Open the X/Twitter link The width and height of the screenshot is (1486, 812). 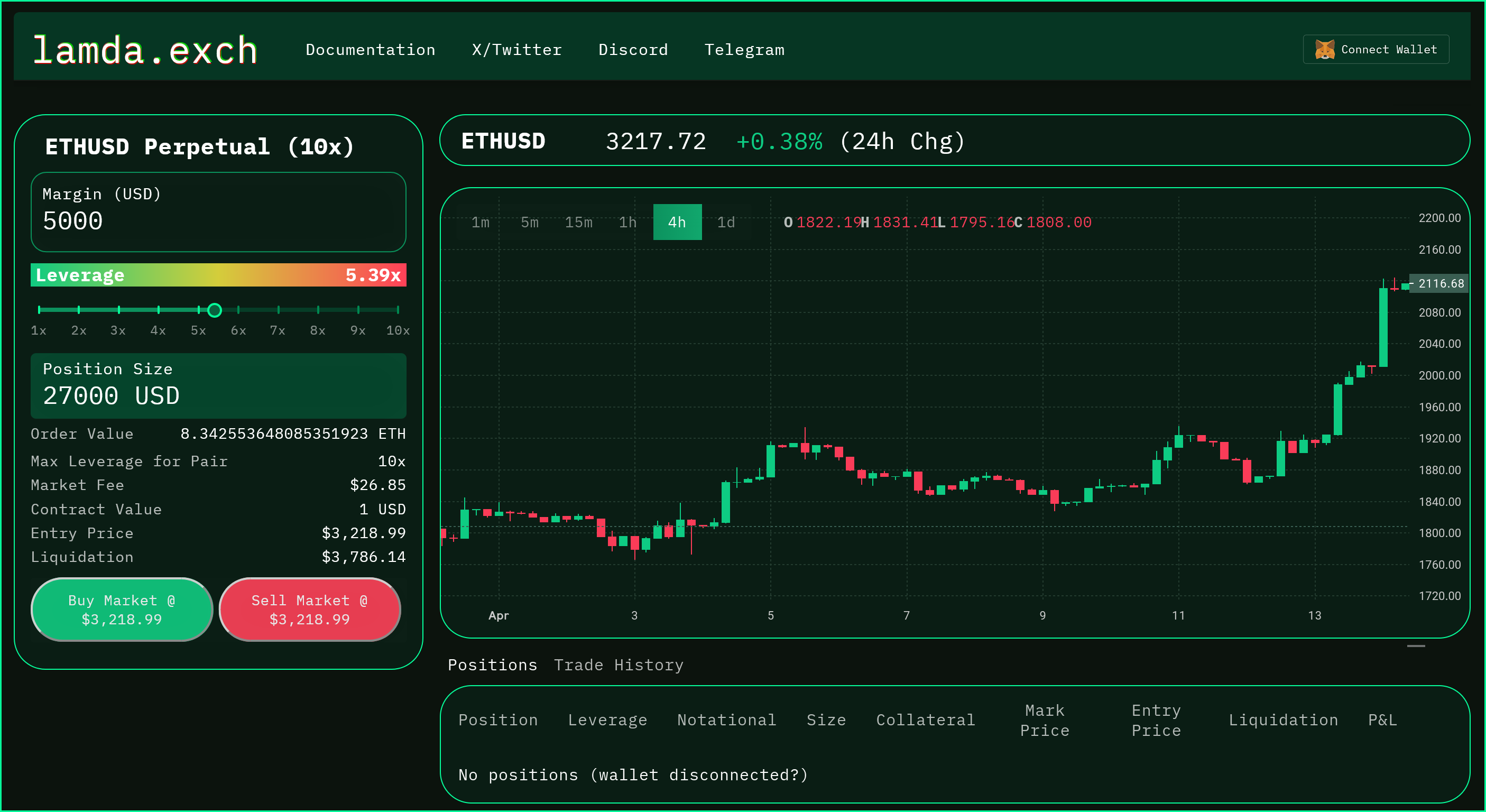click(516, 50)
